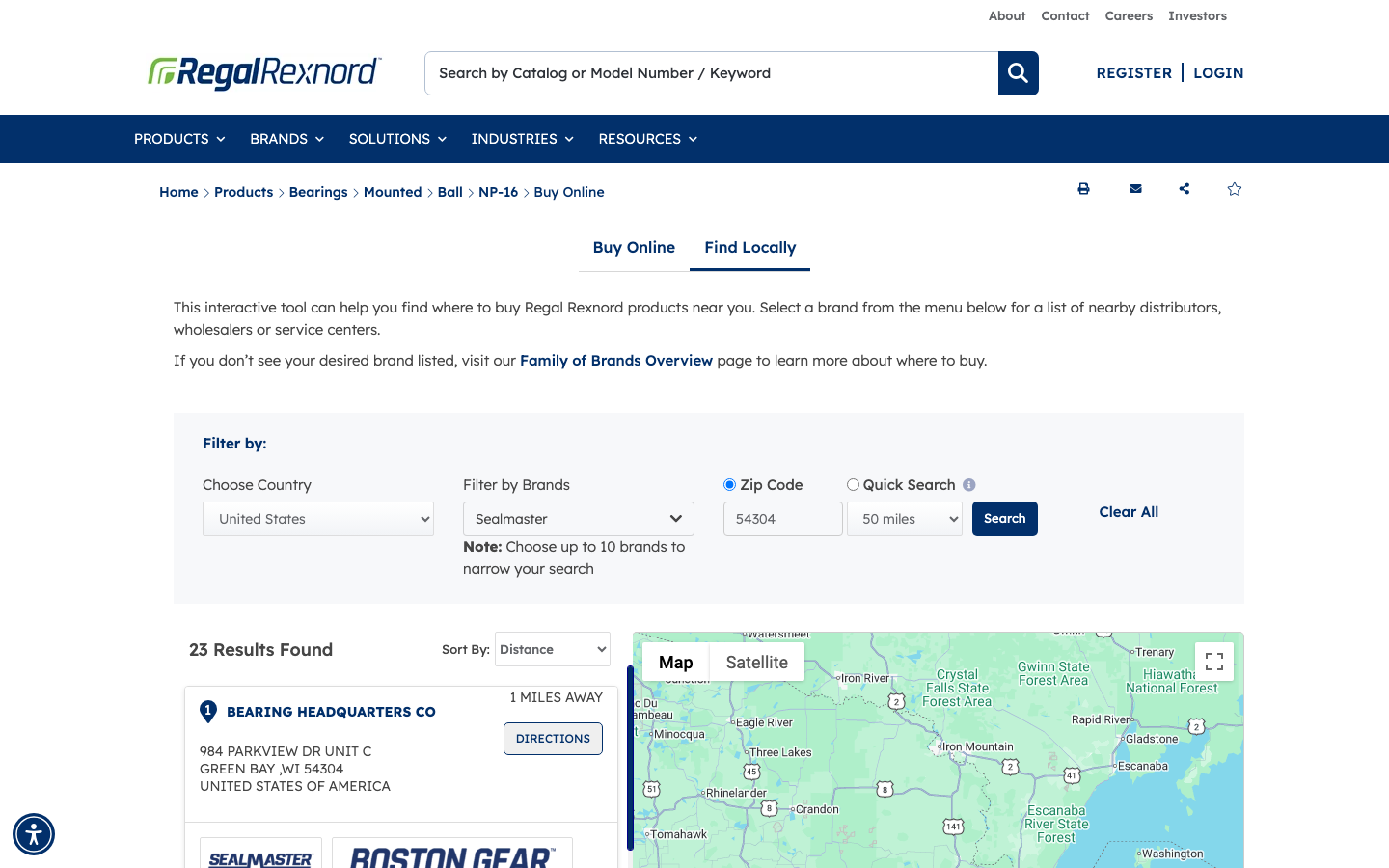The width and height of the screenshot is (1389, 868).
Task: Select the Quick Search radio button
Action: 853,485
